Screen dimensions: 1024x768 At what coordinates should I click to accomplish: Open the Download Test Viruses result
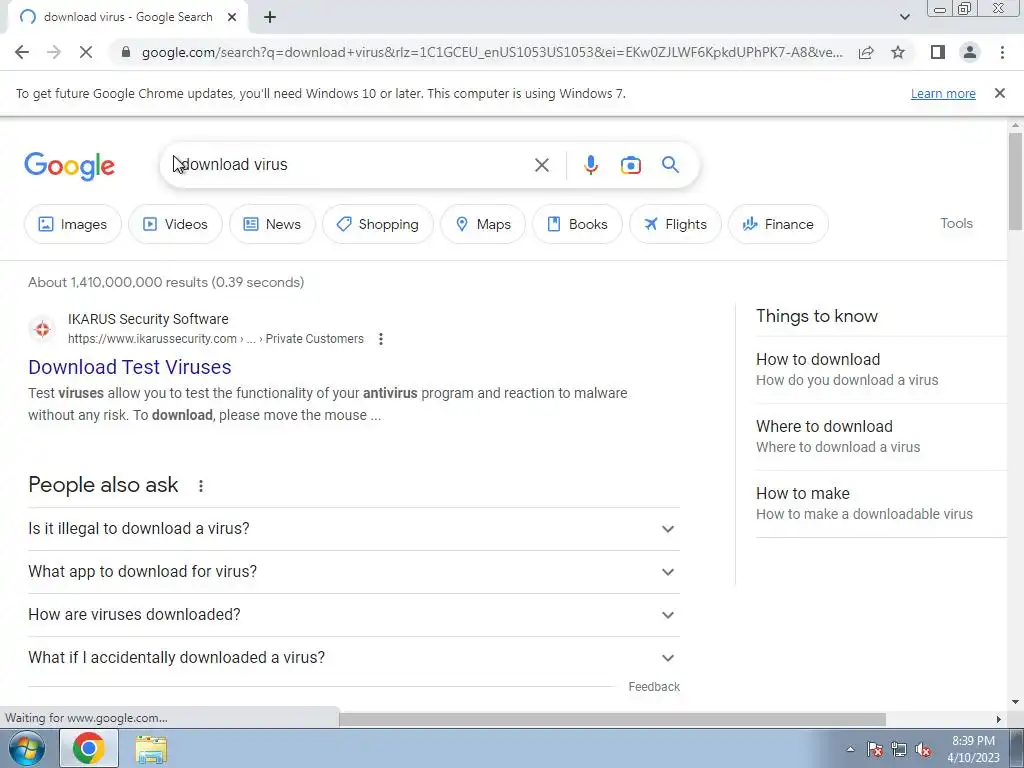pos(129,367)
